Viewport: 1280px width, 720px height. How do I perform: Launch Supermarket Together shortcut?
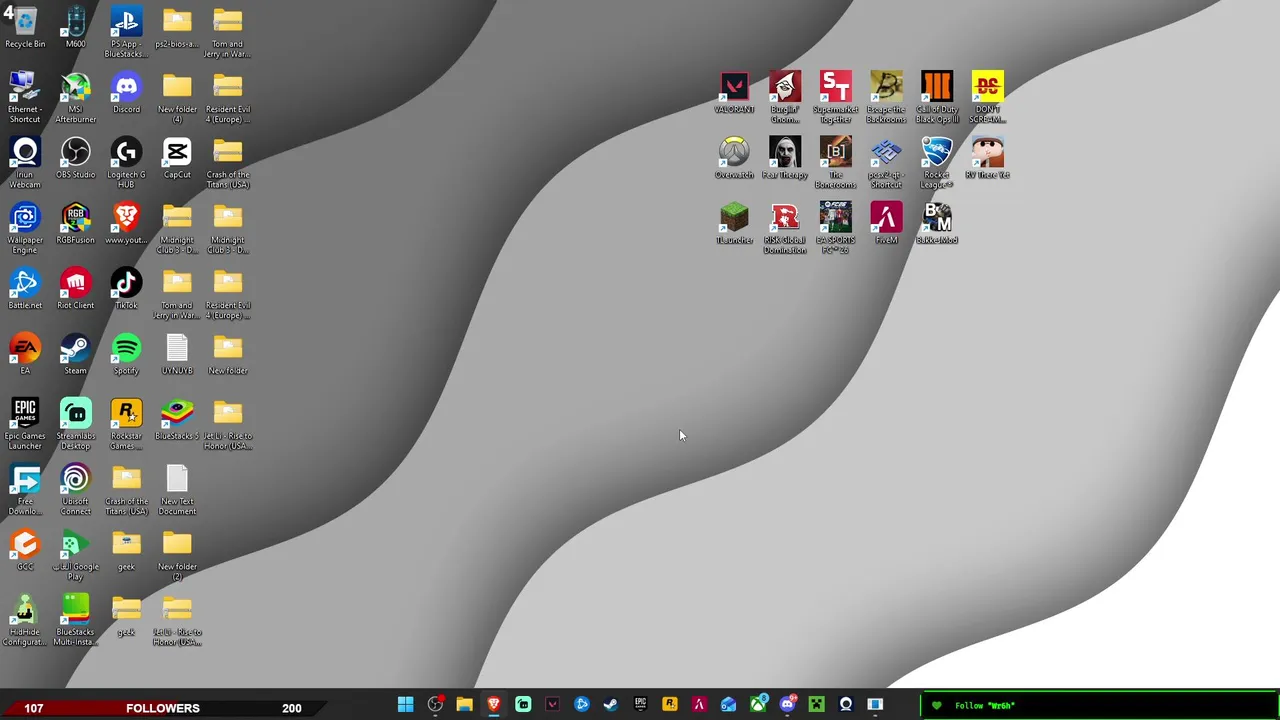tap(836, 98)
